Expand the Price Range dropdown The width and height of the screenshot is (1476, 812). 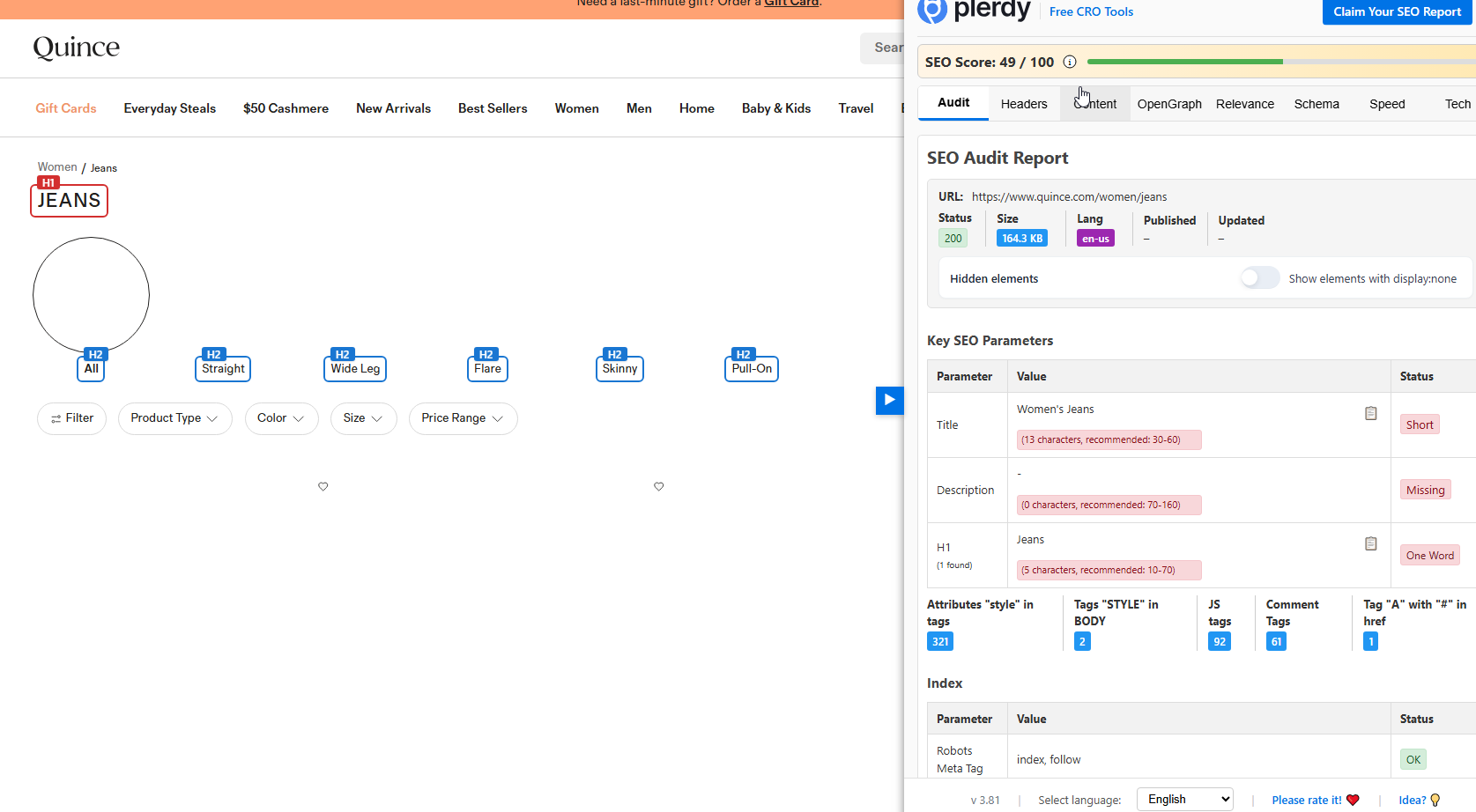[463, 418]
